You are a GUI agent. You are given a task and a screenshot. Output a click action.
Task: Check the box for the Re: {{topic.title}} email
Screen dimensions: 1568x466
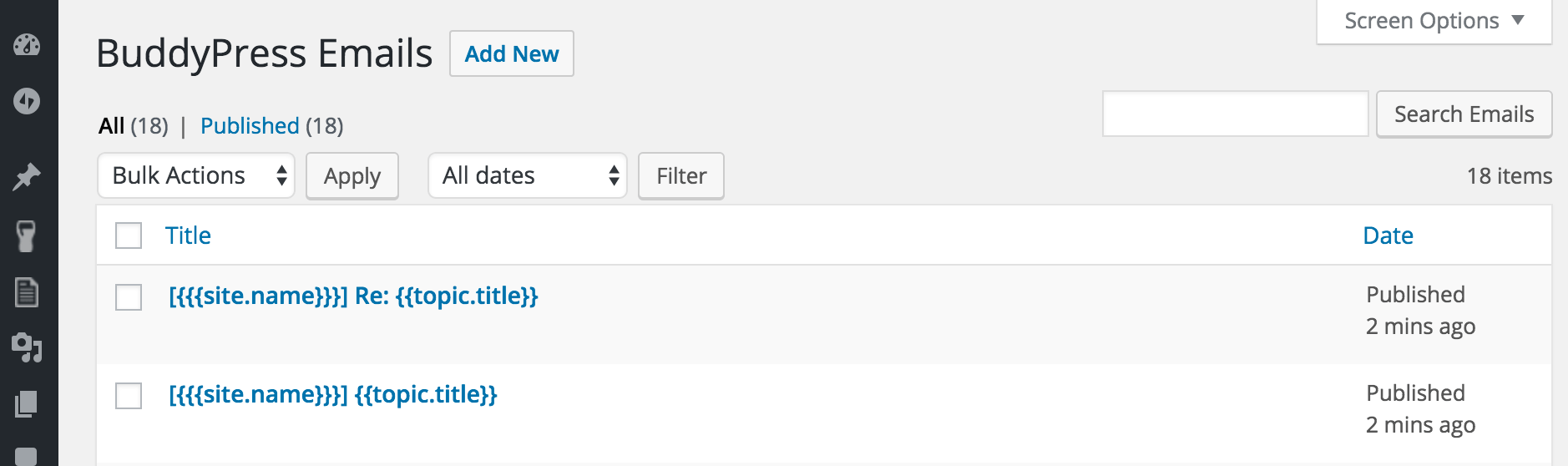(x=129, y=296)
